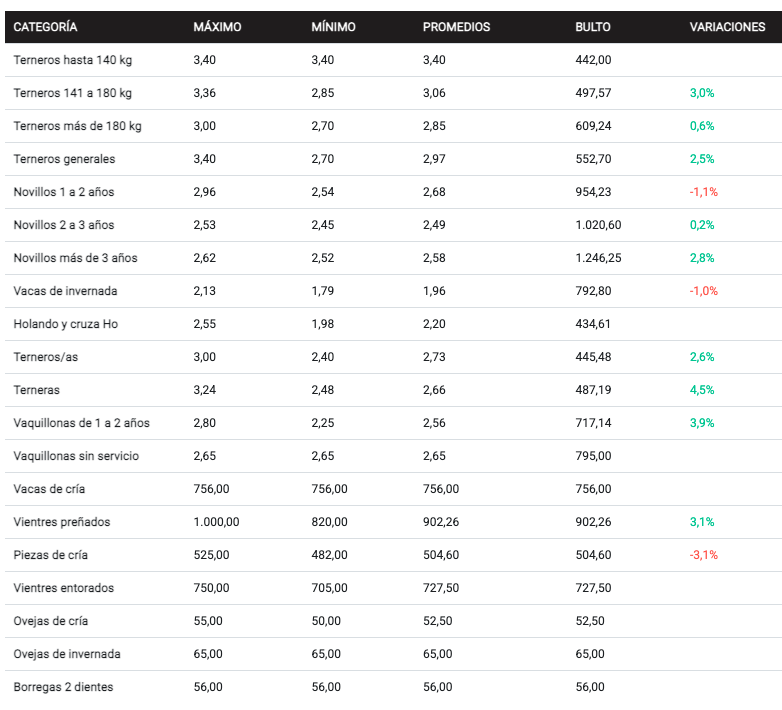Select the Terneros hasta 140 kg row label
782x710 pixels.
coord(73,60)
